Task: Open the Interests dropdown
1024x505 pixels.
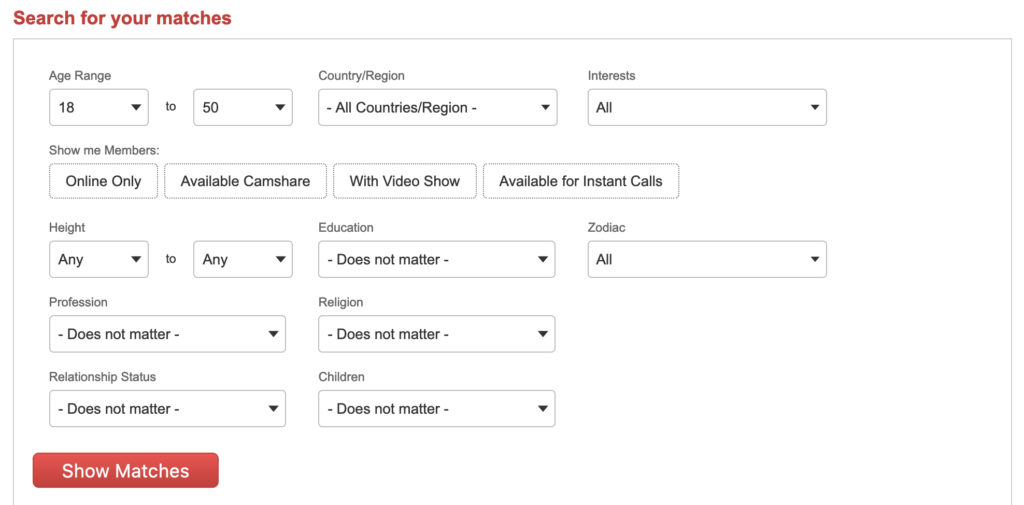Action: [707, 107]
